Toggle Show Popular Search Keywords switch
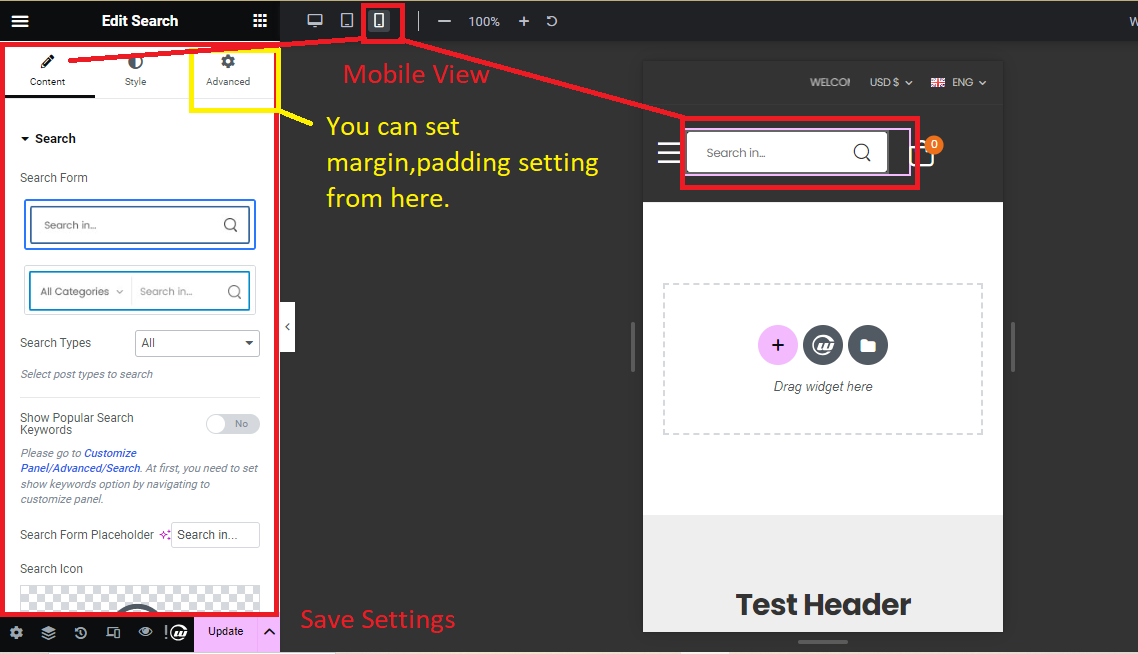The width and height of the screenshot is (1138, 654). point(232,424)
